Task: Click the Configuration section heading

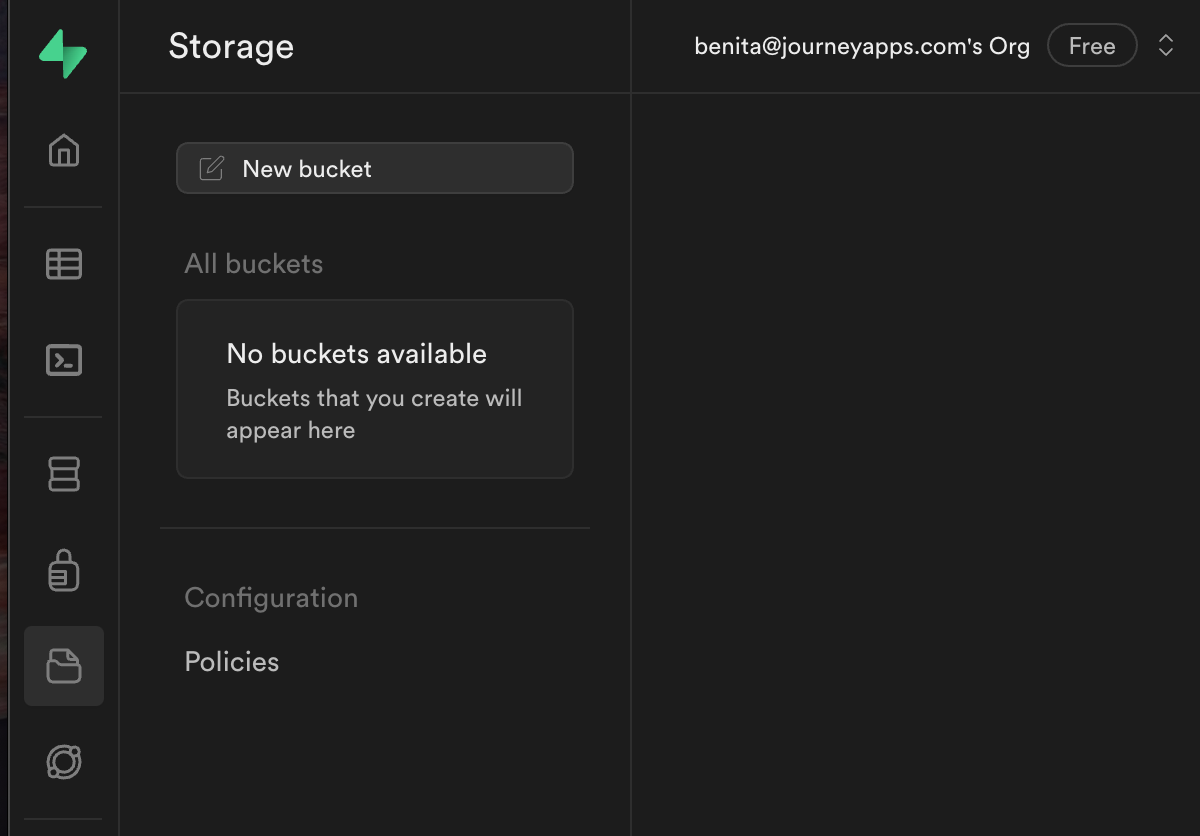Action: pyautogui.click(x=271, y=598)
